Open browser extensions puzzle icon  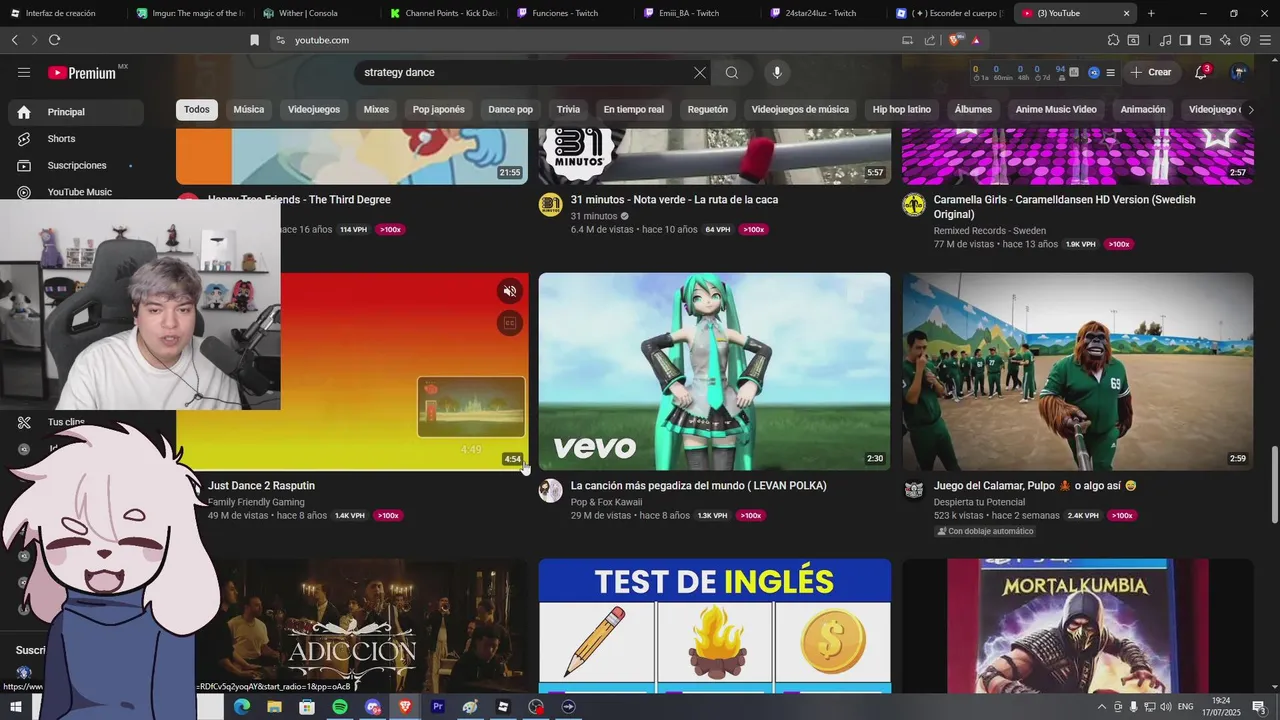pyautogui.click(x=1113, y=40)
